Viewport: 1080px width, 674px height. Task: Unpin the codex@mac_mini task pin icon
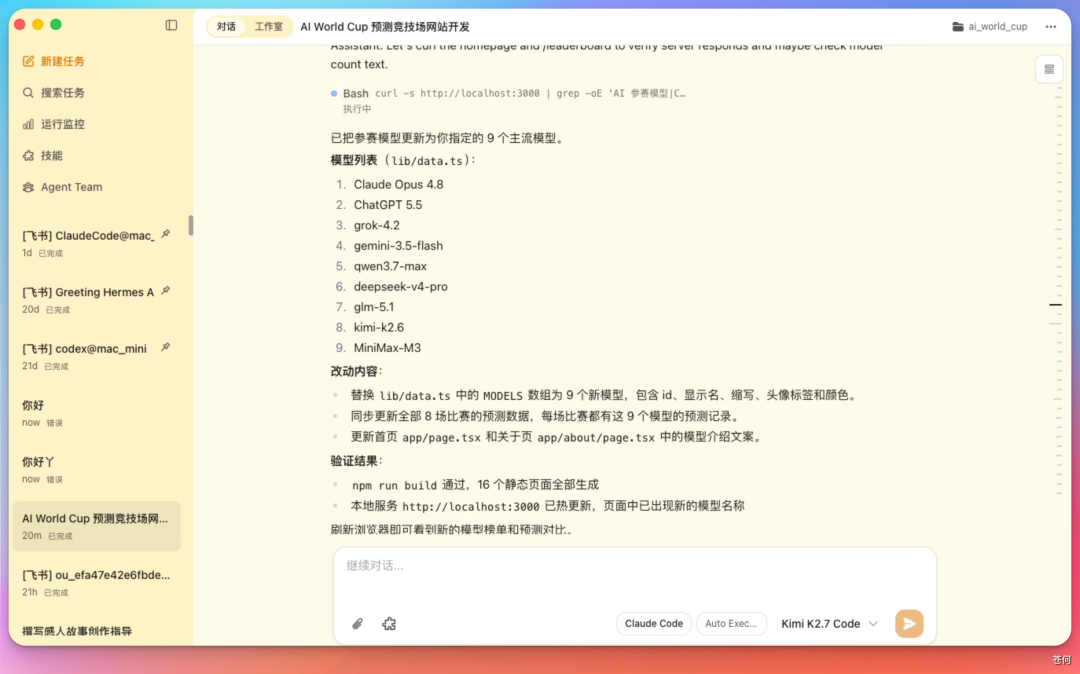pyautogui.click(x=166, y=347)
